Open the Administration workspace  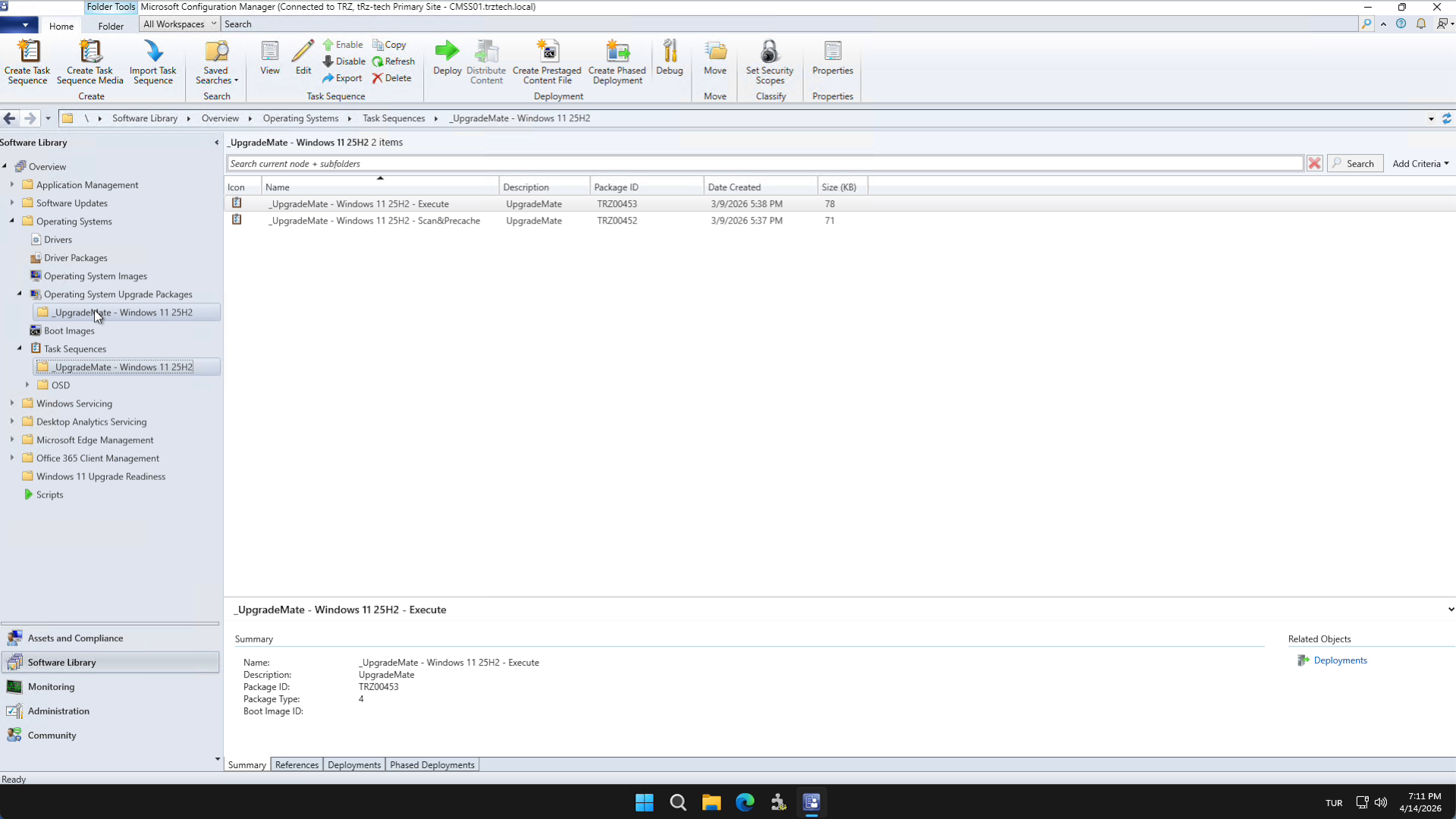tap(110, 711)
